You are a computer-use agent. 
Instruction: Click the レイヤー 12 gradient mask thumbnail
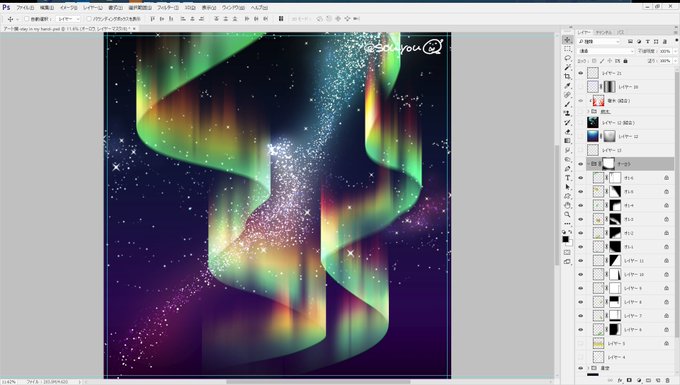click(609, 136)
